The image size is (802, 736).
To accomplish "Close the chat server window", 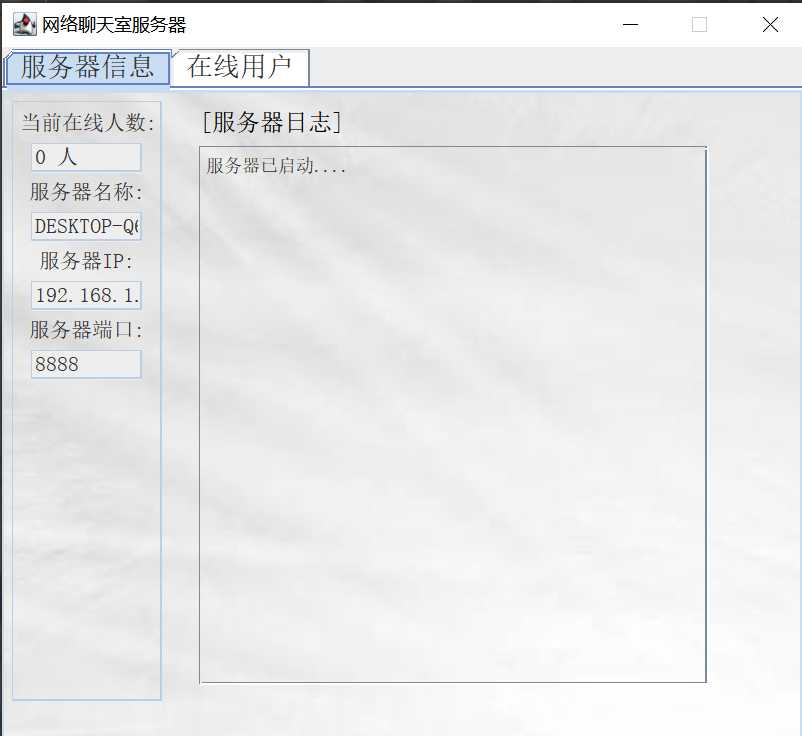I will [x=770, y=25].
